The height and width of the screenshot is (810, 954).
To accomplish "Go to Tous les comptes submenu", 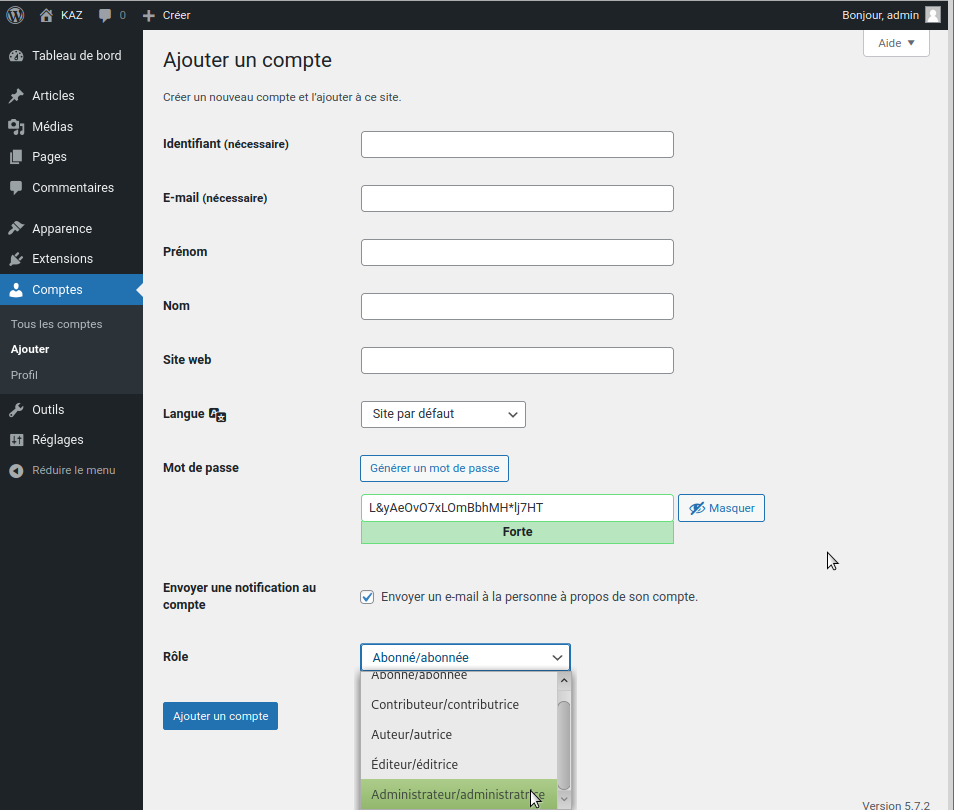I will [56, 325].
